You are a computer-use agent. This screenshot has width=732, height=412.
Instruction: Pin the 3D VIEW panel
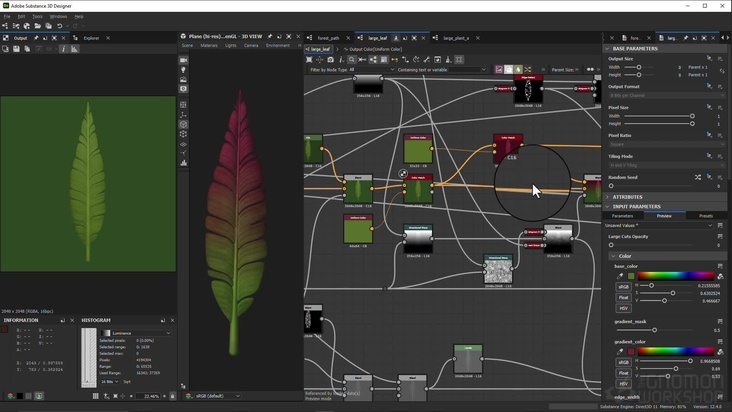[269, 36]
